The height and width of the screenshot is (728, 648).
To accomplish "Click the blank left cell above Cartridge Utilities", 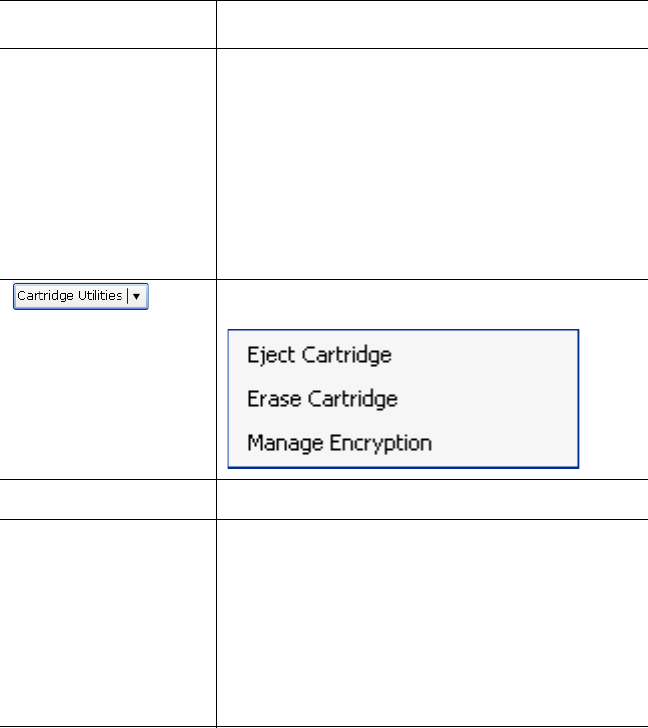I will point(108,163).
